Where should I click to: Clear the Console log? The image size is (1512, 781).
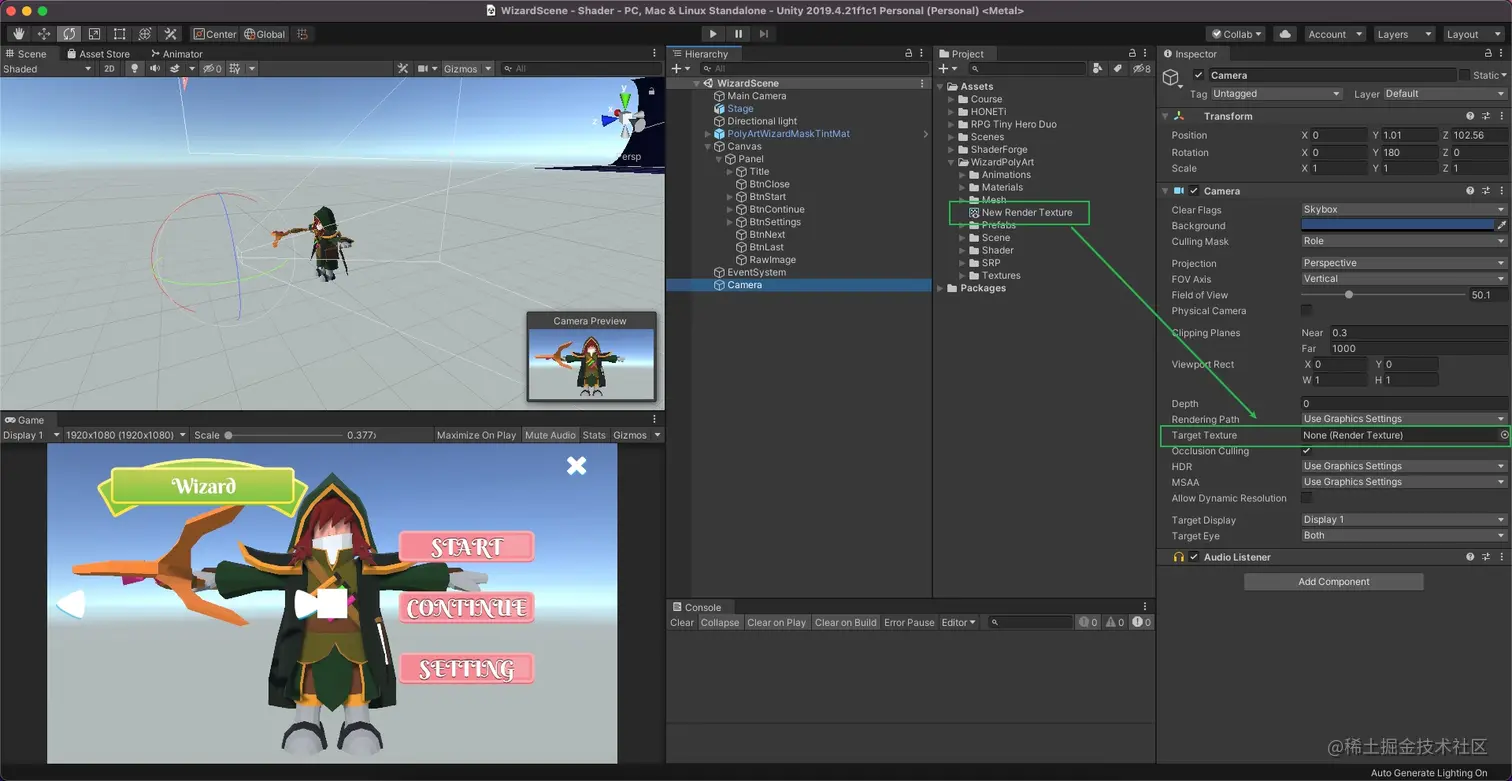point(682,622)
